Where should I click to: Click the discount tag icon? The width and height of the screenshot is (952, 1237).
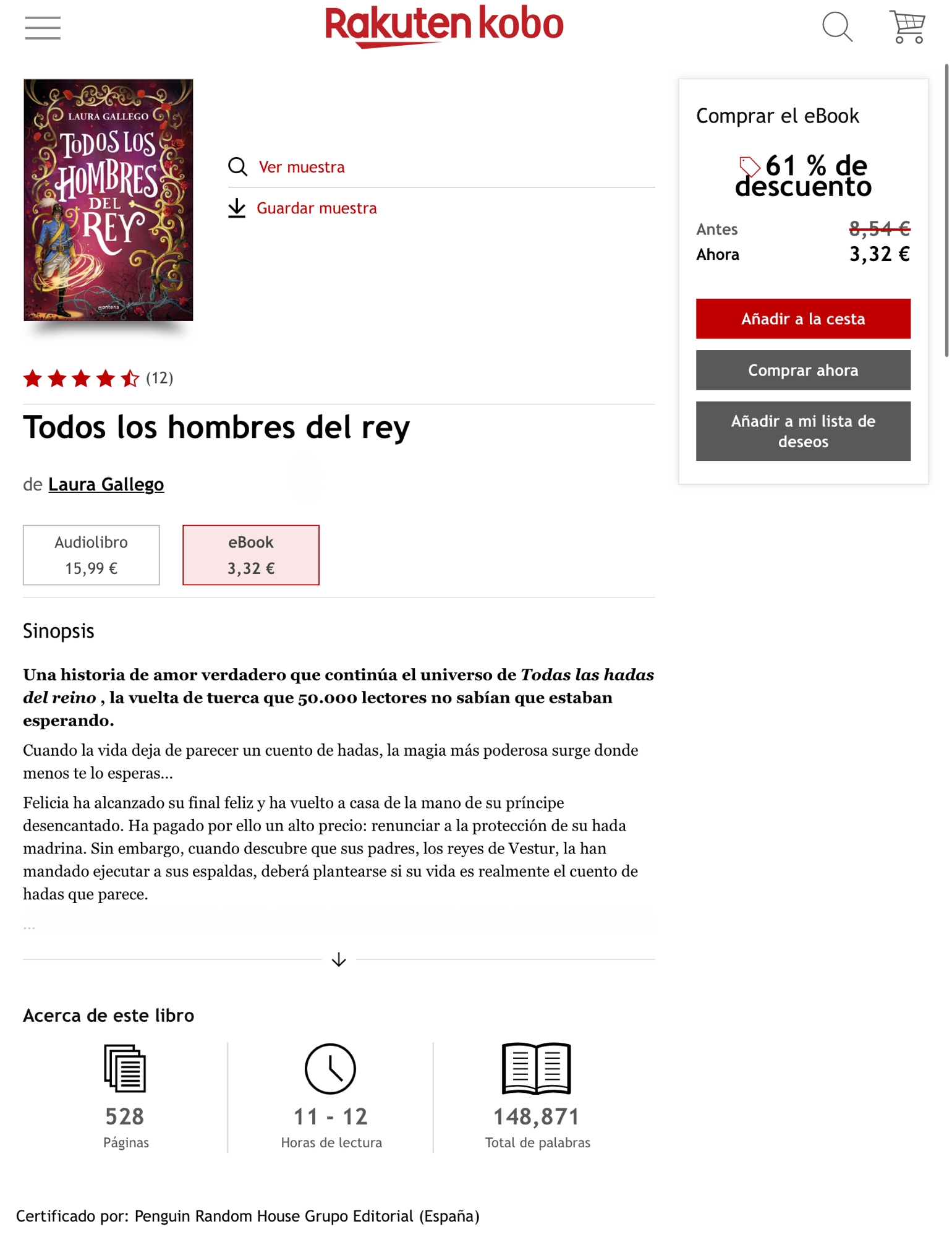(x=749, y=166)
